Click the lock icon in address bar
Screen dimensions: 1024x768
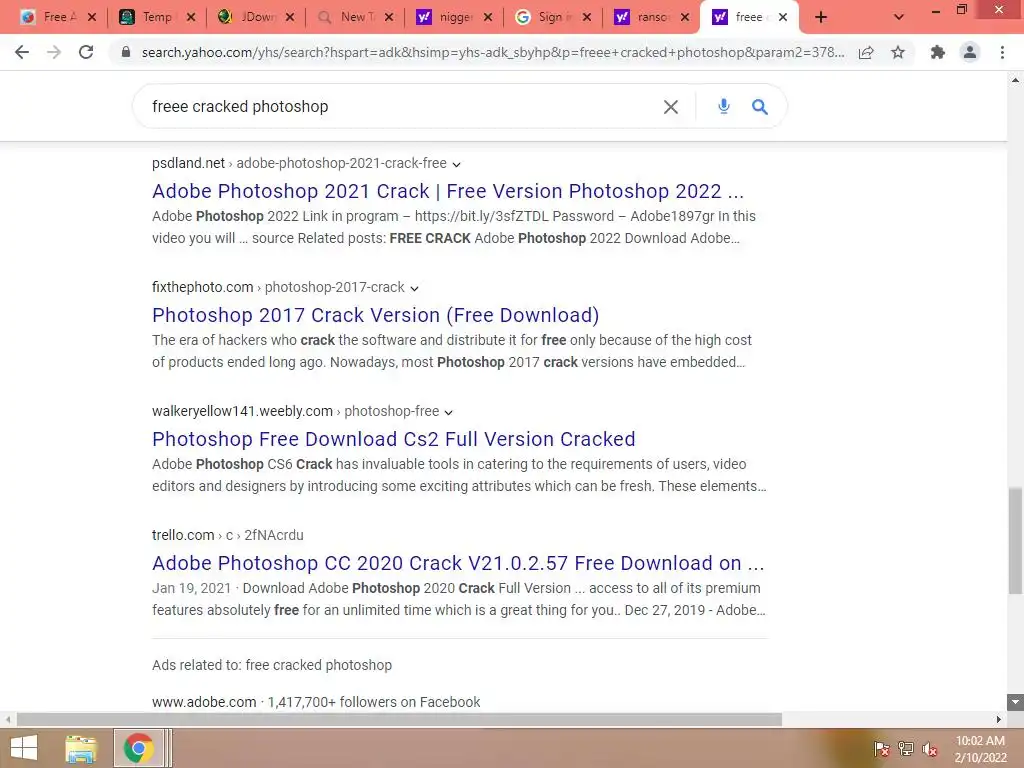[126, 52]
